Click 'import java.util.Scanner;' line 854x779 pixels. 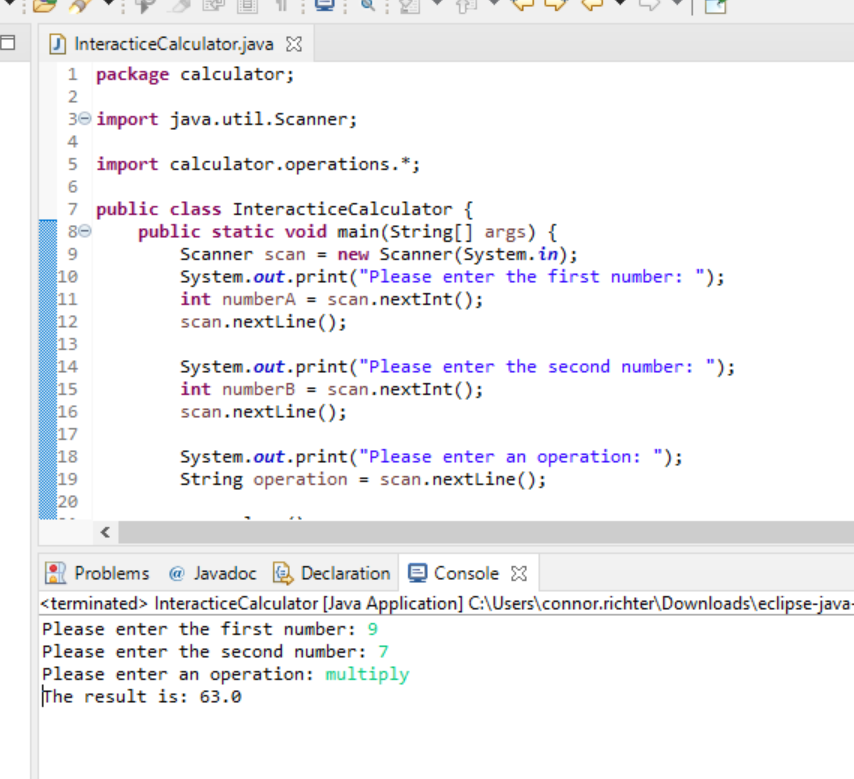[227, 119]
